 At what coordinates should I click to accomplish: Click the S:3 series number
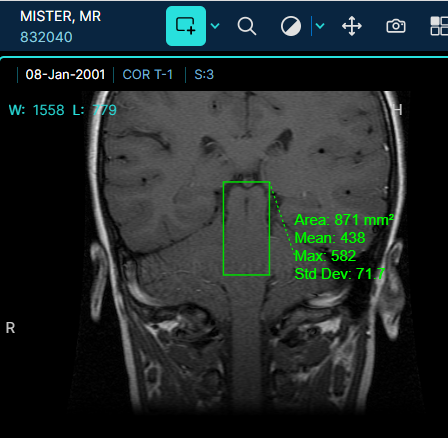pos(204,74)
